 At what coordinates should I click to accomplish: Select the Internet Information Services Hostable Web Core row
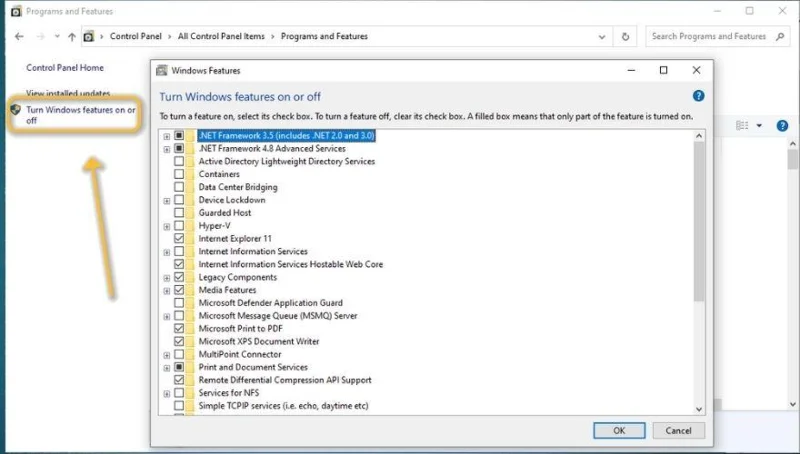point(290,264)
